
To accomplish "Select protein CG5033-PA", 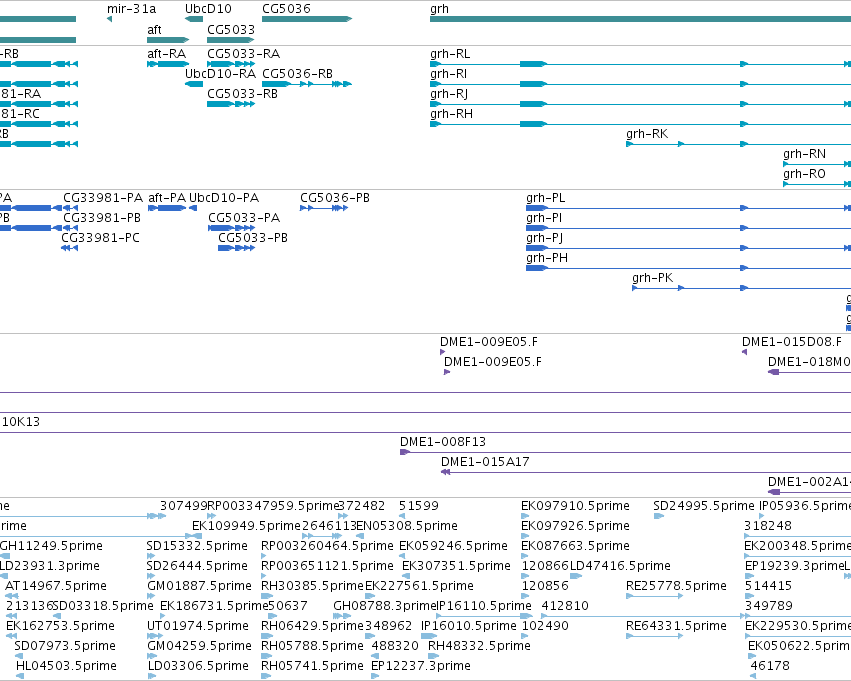I will point(244,218).
